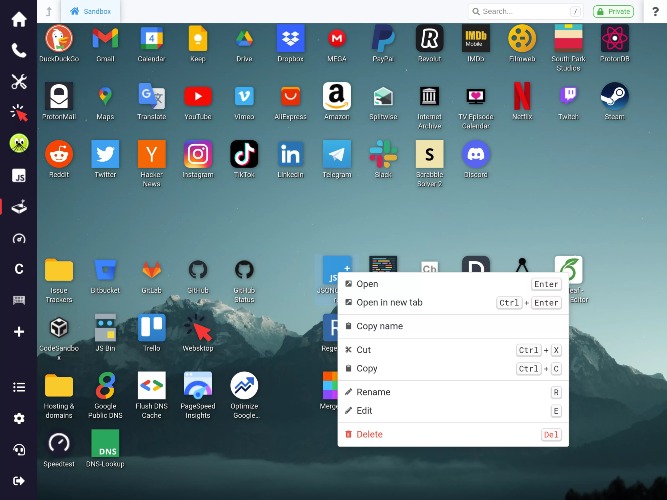Open the Scrabble Solver shortcut
Image resolution: width=667 pixels, height=500 pixels.
[430, 154]
